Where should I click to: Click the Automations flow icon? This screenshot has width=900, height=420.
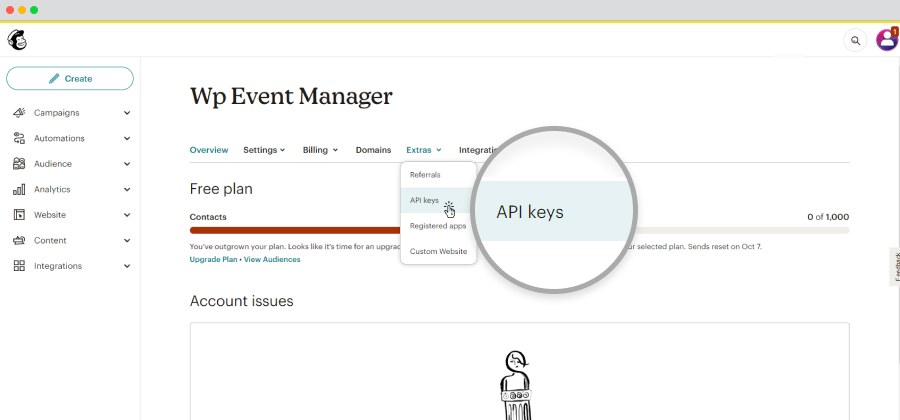[19, 138]
